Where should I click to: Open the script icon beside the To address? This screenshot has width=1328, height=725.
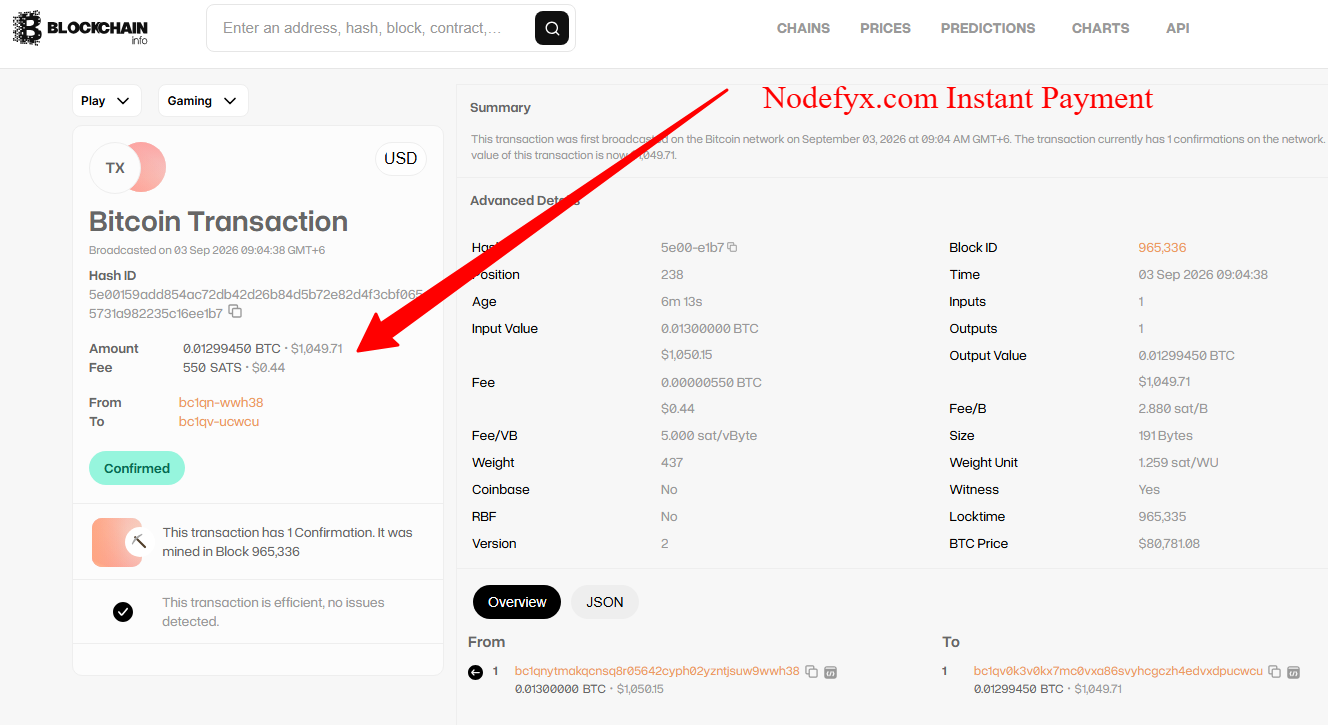click(1293, 671)
